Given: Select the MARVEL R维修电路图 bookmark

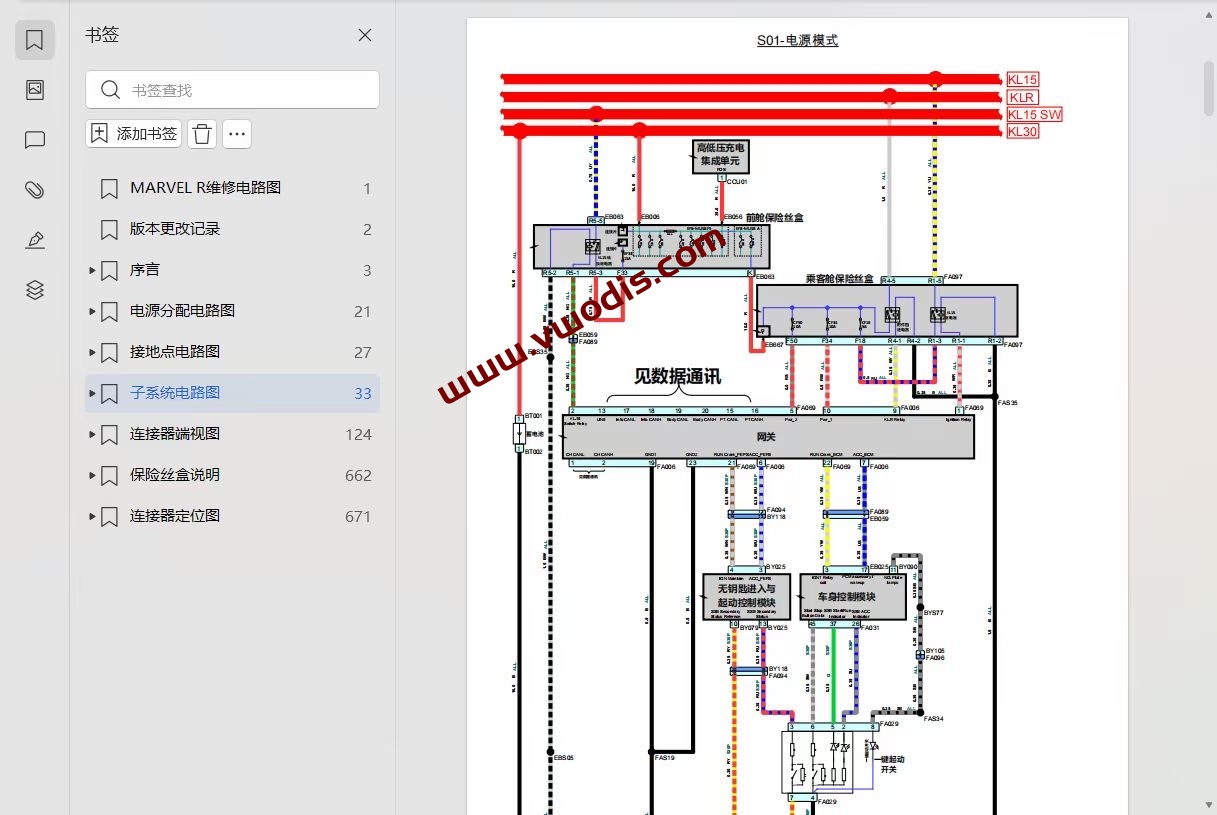Looking at the screenshot, I should coord(205,188).
